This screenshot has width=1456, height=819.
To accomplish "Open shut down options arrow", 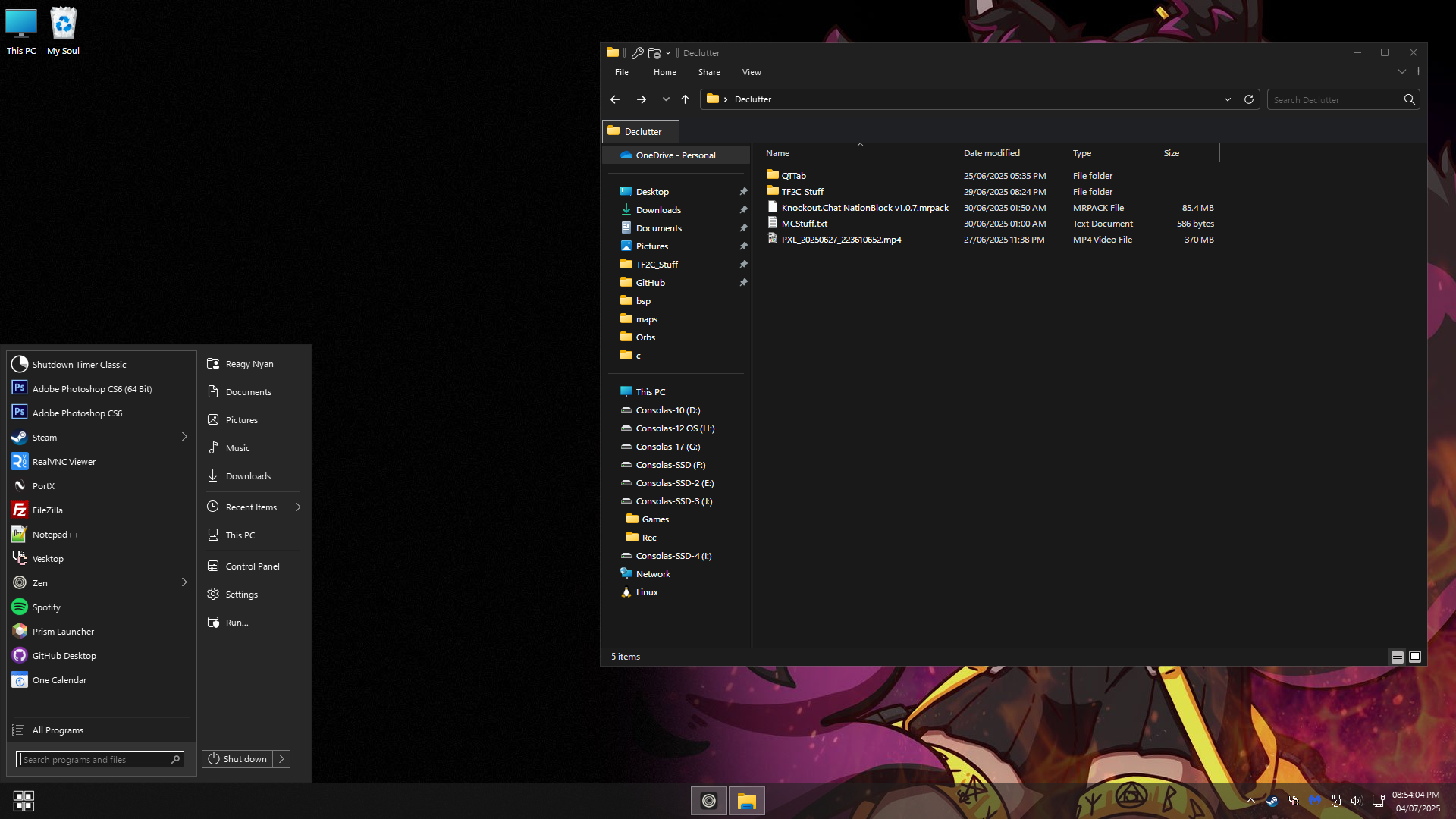I will pos(281,759).
